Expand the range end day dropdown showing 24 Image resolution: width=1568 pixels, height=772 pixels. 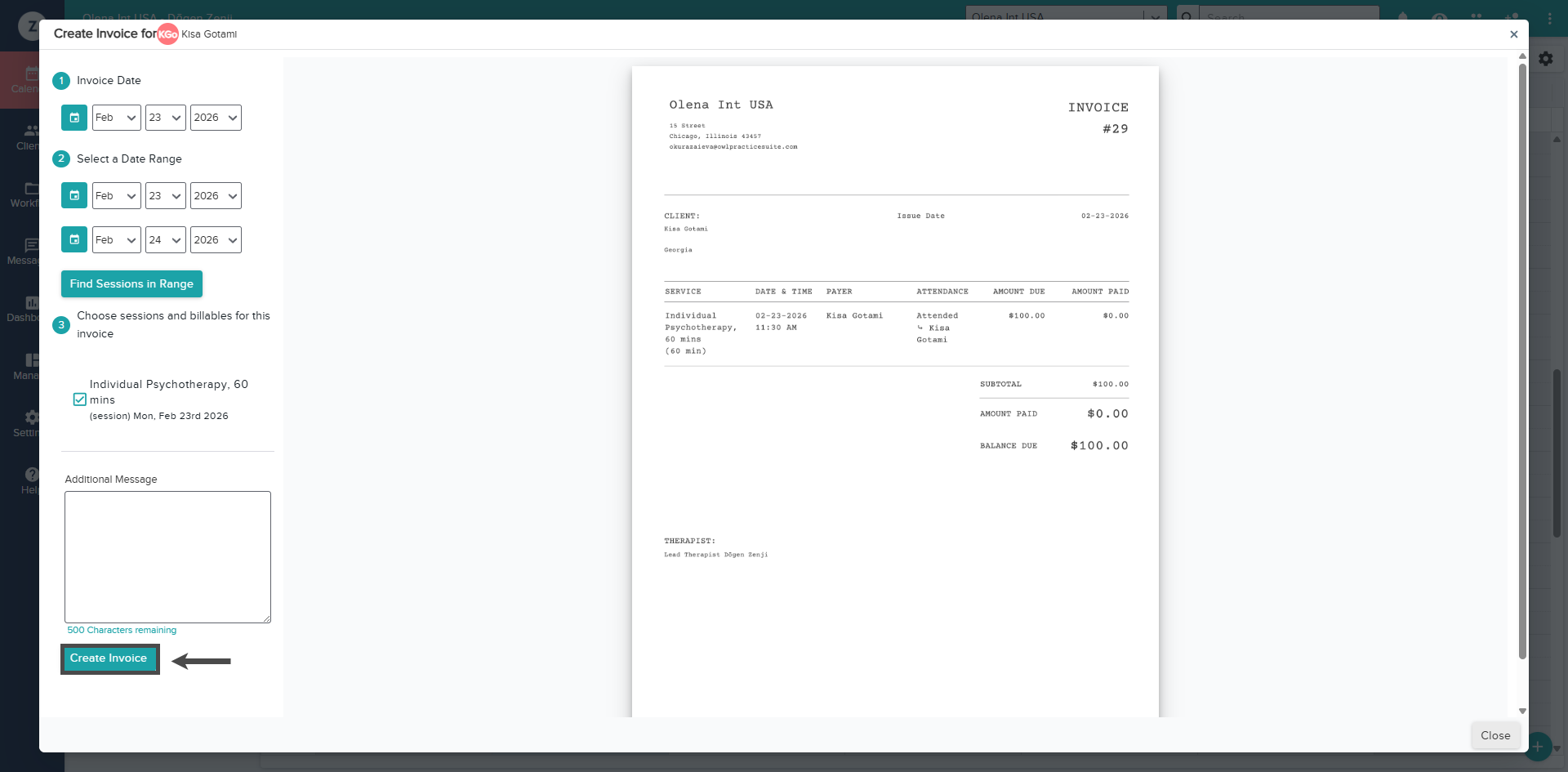click(165, 240)
